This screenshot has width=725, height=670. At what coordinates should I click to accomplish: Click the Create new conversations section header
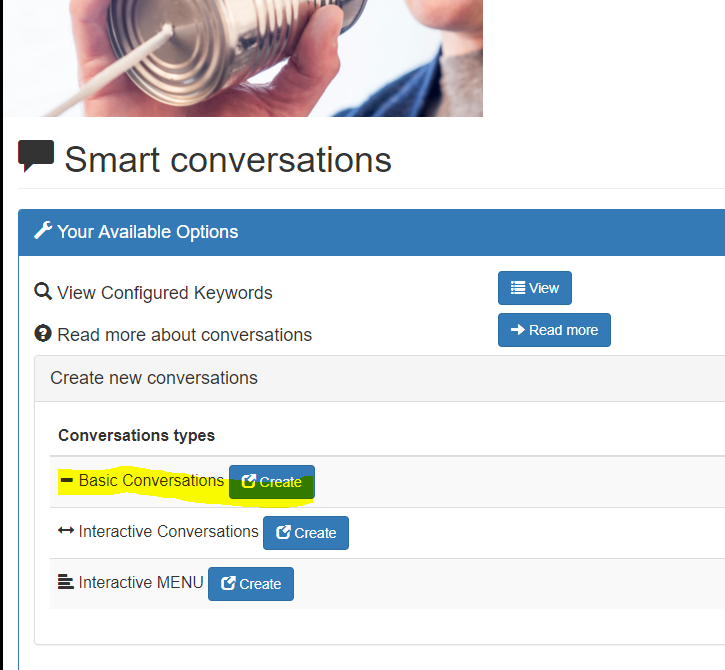click(x=380, y=378)
